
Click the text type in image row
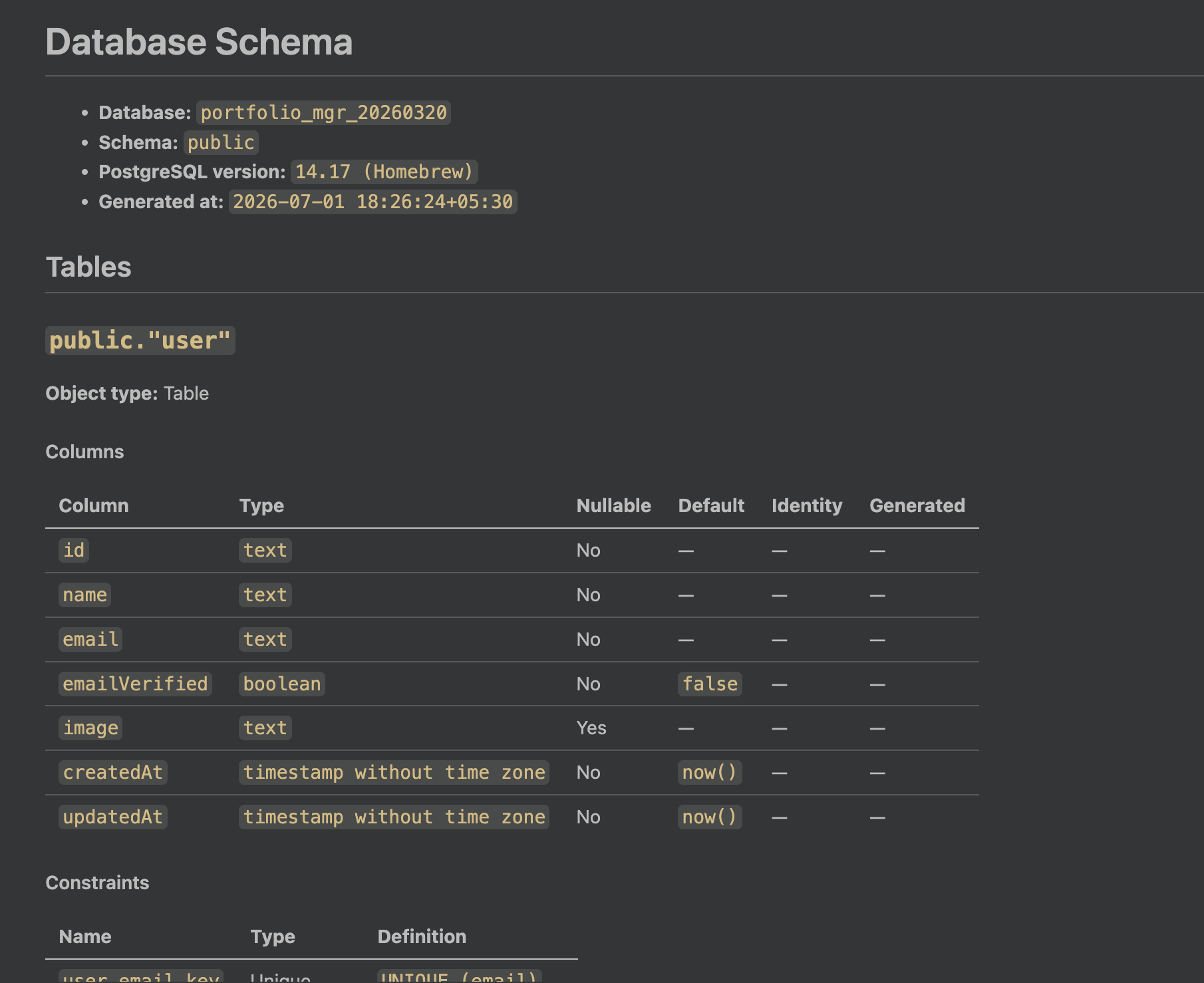point(265,728)
